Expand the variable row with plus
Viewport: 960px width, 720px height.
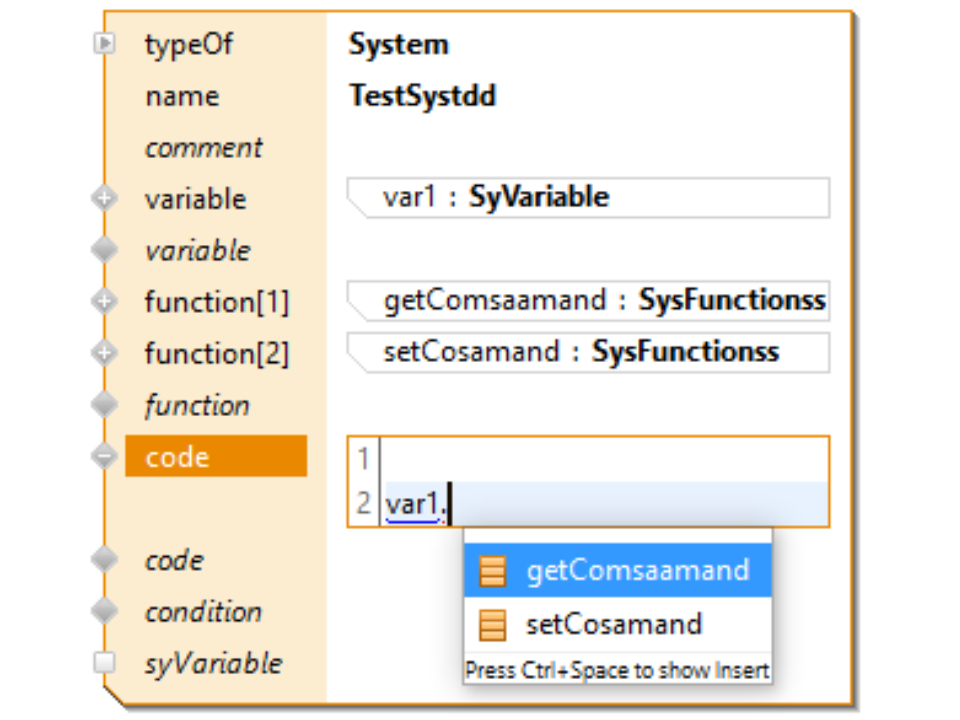(105, 198)
